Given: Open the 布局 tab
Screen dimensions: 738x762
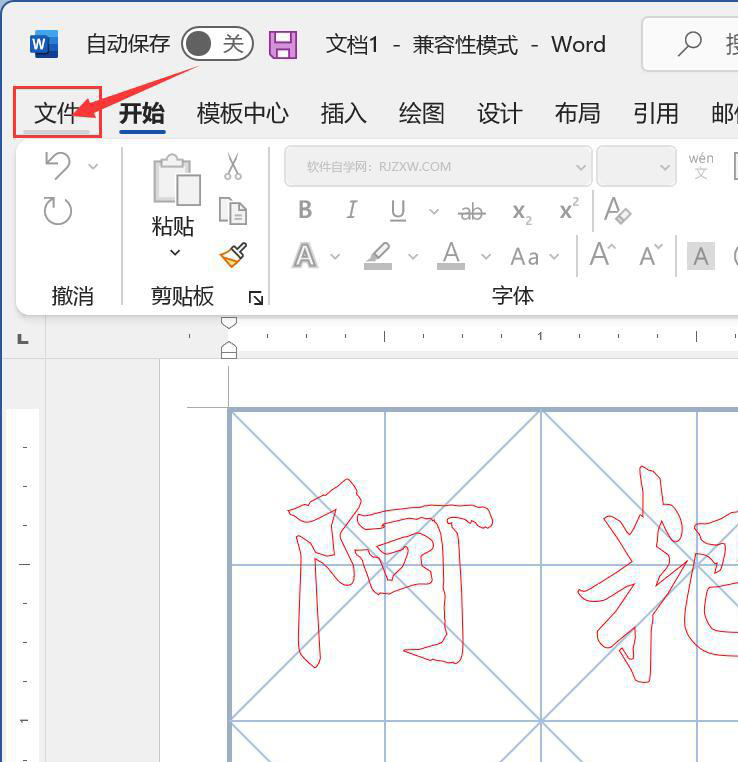Looking at the screenshot, I should pos(577,113).
